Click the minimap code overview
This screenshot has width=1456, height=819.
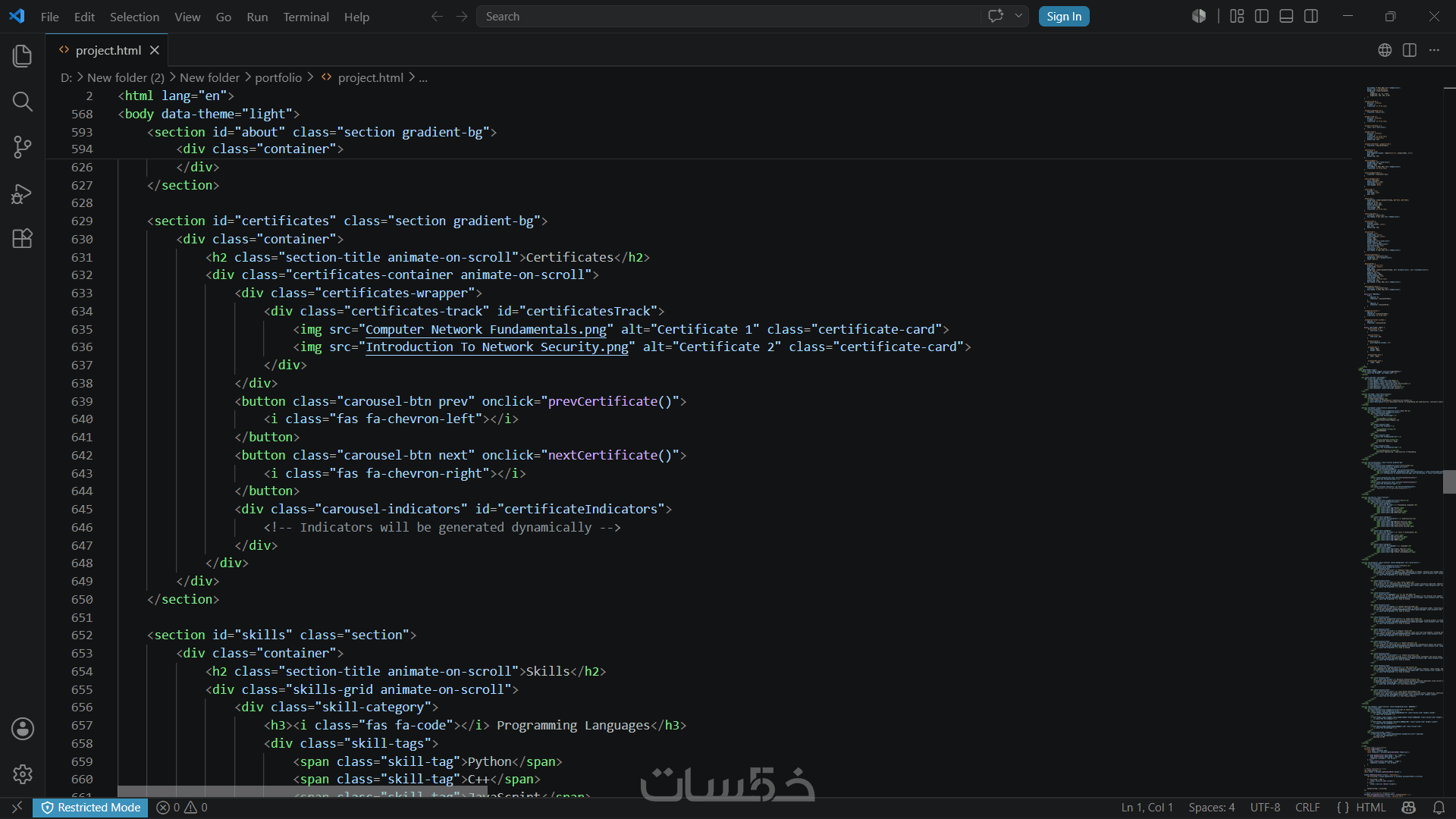pyautogui.click(x=1399, y=440)
